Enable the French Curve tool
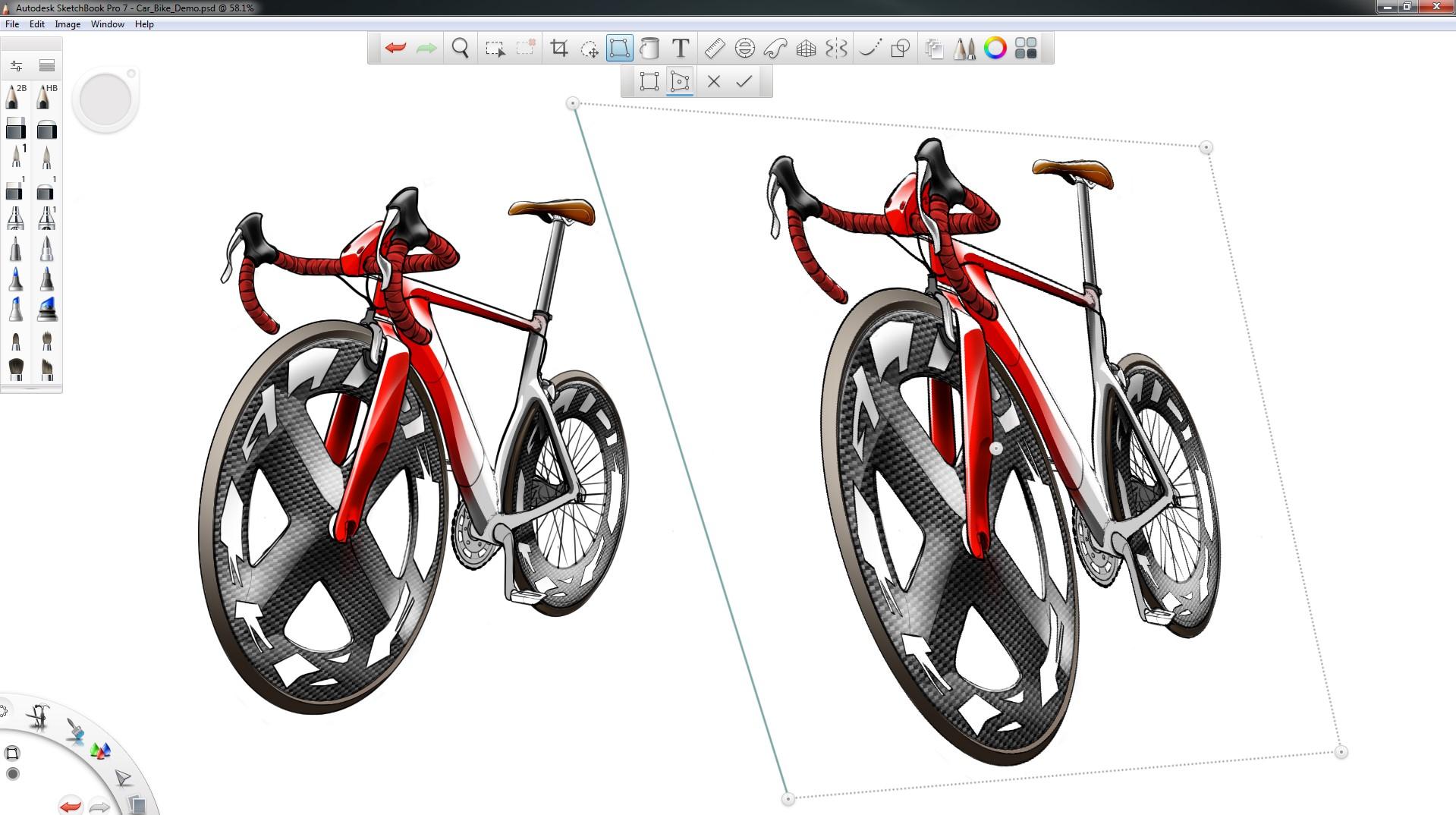Screen dimensions: 1456x815 pyautogui.click(x=775, y=48)
